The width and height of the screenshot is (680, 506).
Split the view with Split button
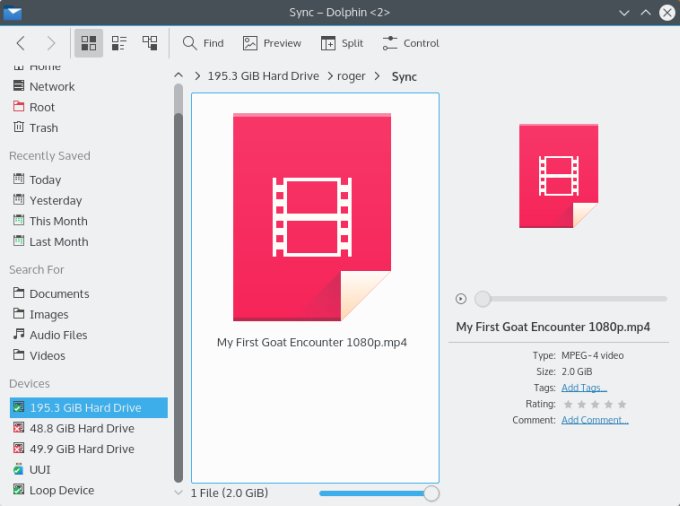(341, 43)
